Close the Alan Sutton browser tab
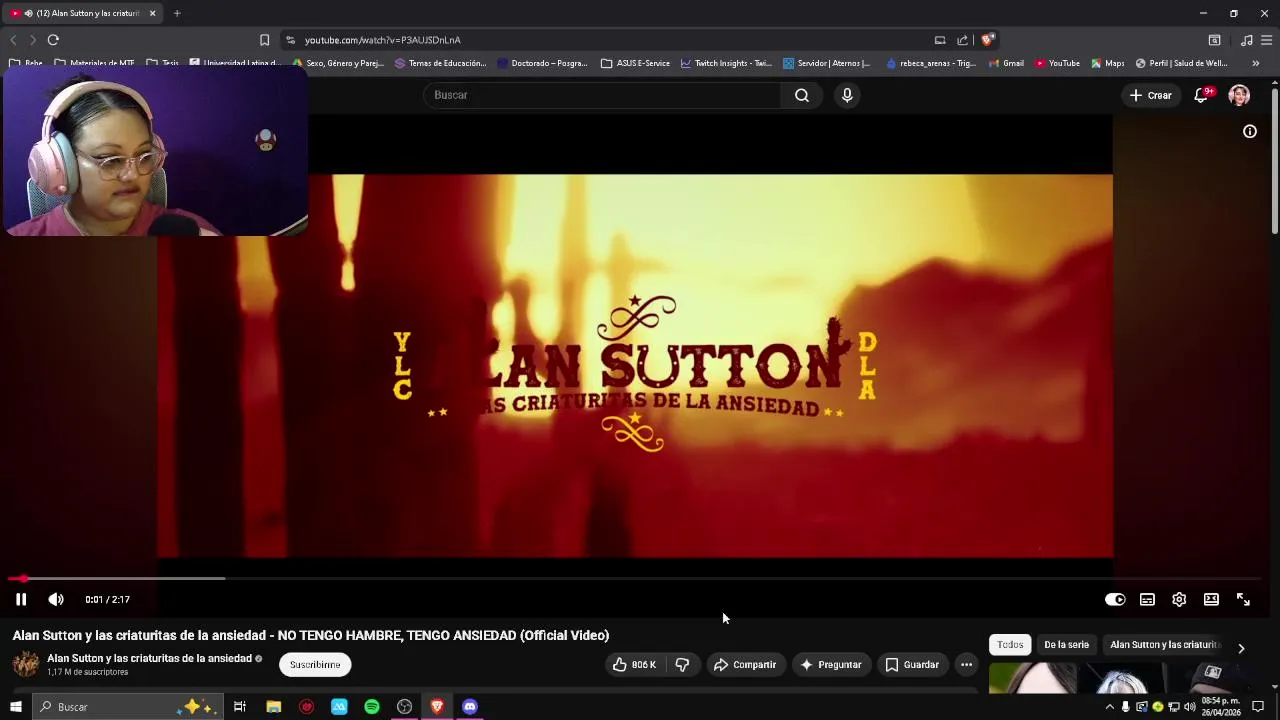Screen dimensions: 1280x720 (x=152, y=13)
